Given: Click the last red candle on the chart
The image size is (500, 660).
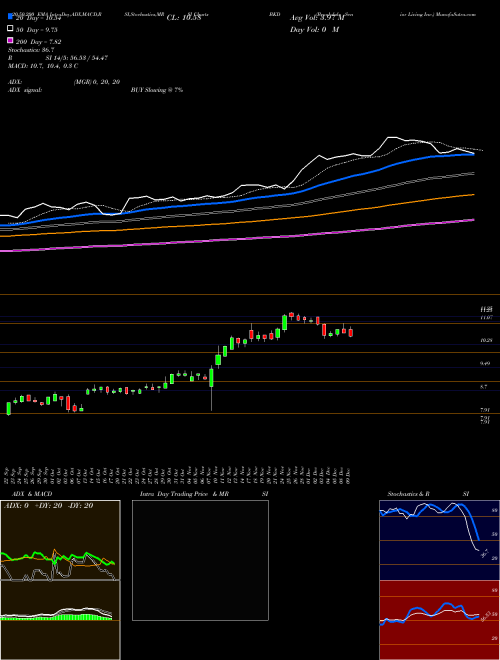Looking at the screenshot, I should pos(351,333).
